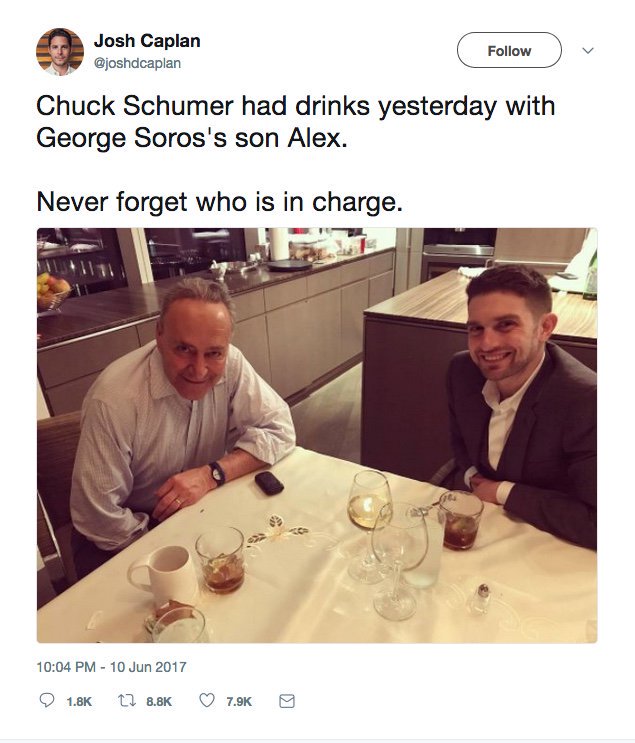Click the @joshdcaplan handle

(138, 63)
